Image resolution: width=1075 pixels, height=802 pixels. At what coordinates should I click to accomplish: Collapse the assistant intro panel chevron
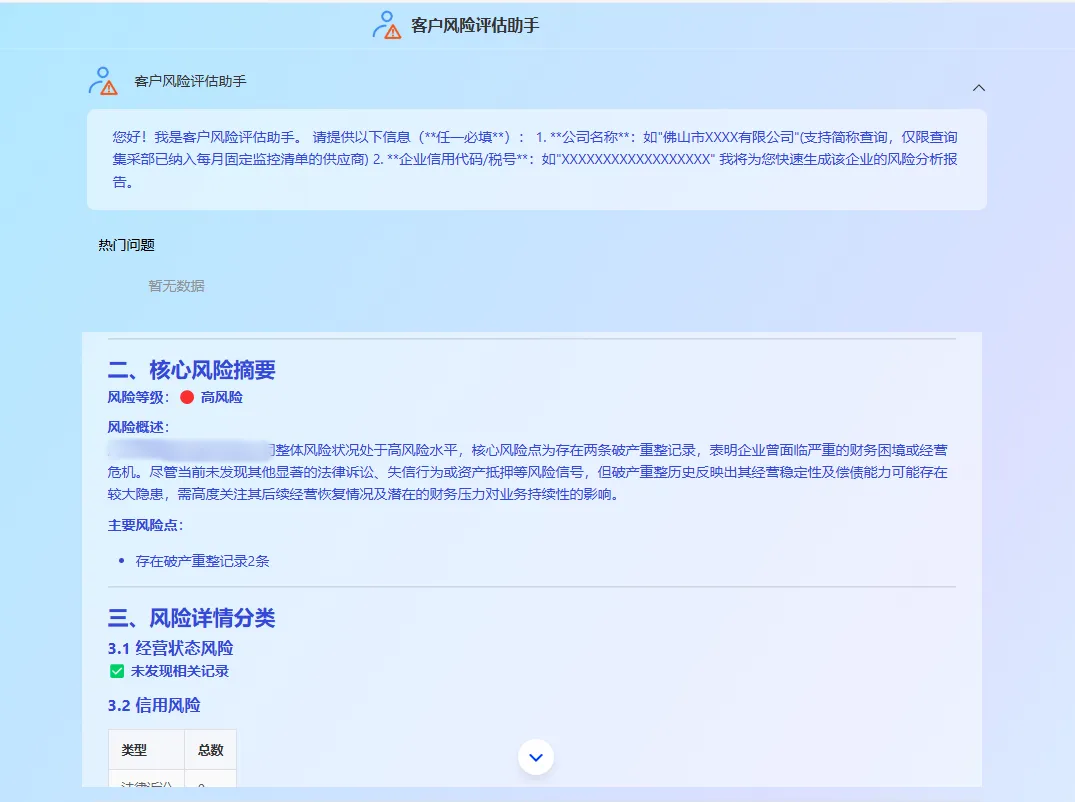[x=978, y=88]
